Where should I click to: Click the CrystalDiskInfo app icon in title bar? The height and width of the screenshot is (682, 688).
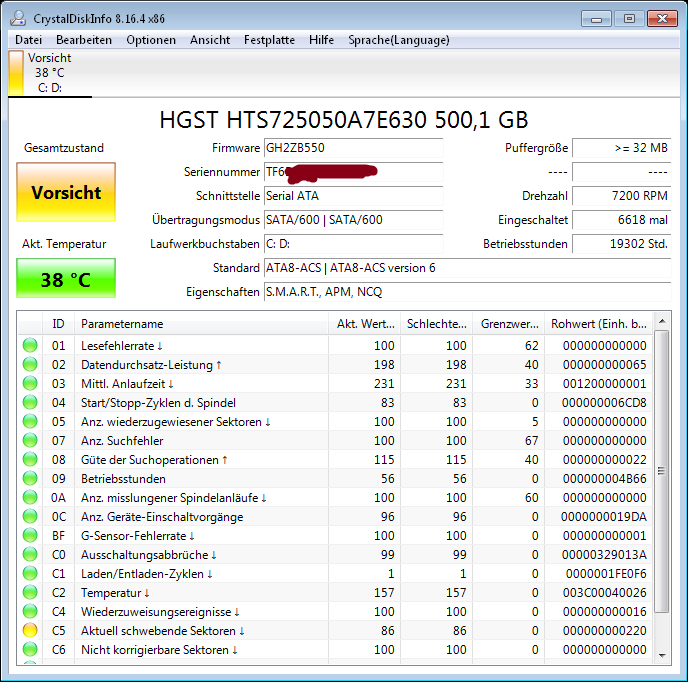pos(18,18)
